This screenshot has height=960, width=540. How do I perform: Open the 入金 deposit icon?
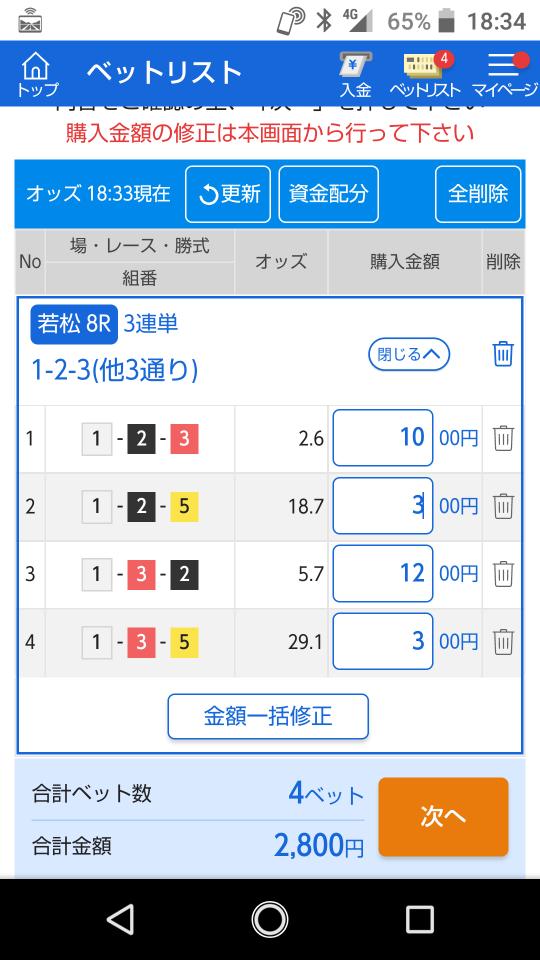coord(356,74)
